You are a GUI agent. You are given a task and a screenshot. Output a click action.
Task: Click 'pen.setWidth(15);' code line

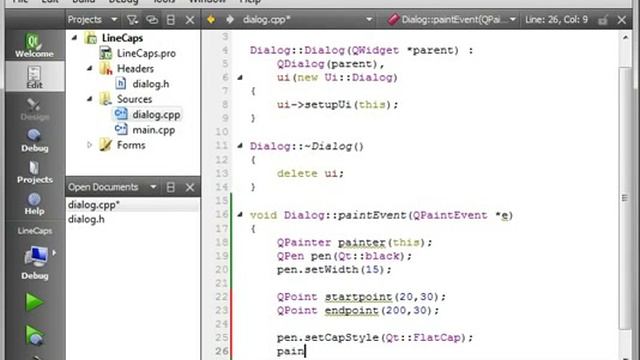[334, 269]
